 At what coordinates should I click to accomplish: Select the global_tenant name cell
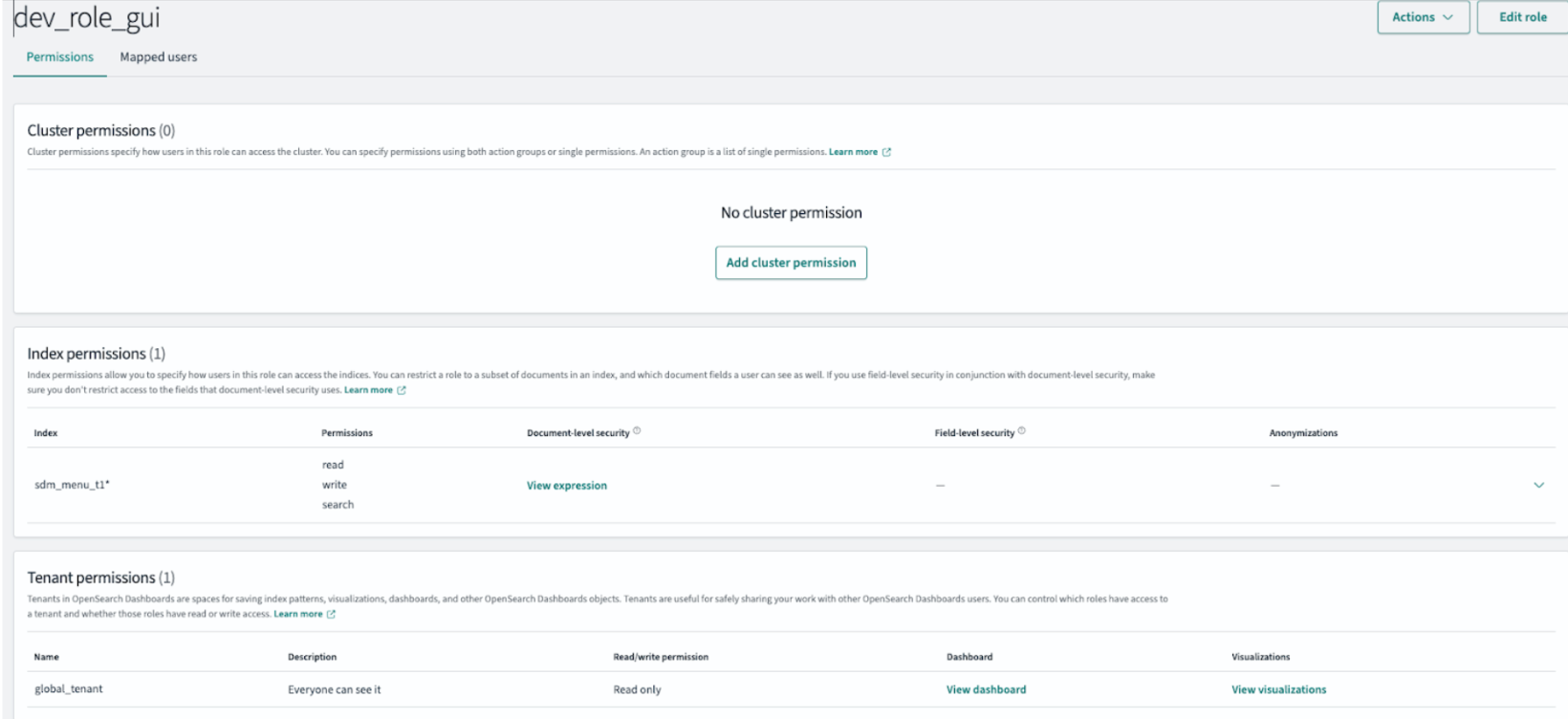pyautogui.click(x=69, y=689)
